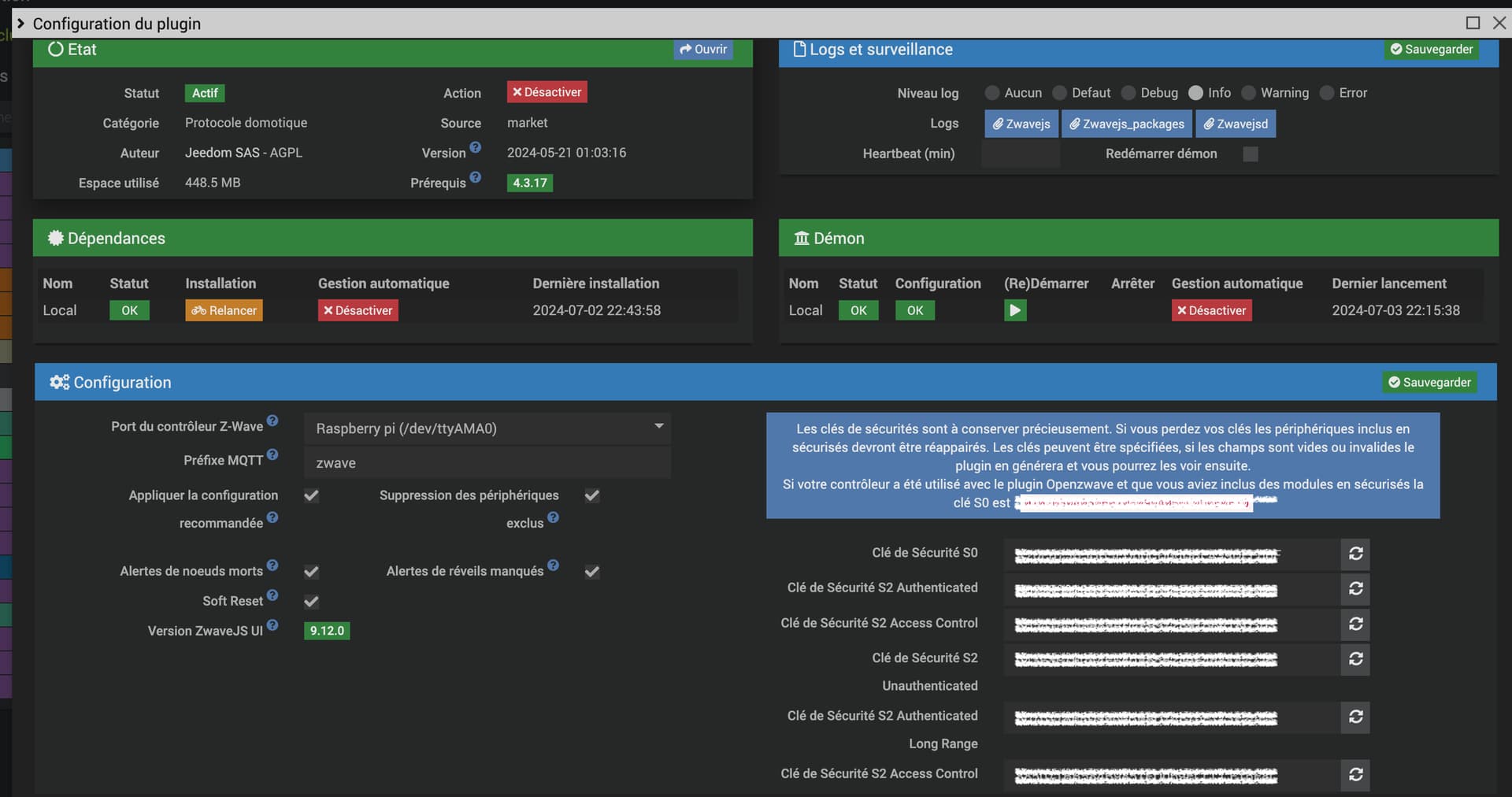Toggle Alertes de noeuds morts checkbox

[x=312, y=572]
